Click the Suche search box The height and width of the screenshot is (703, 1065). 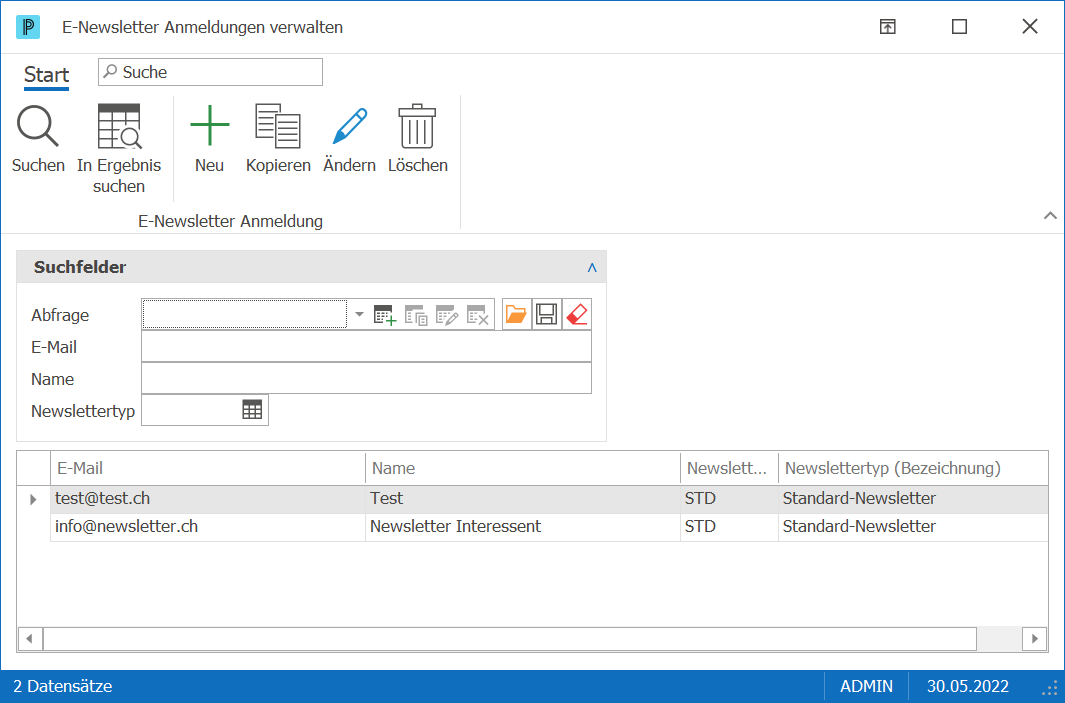211,72
